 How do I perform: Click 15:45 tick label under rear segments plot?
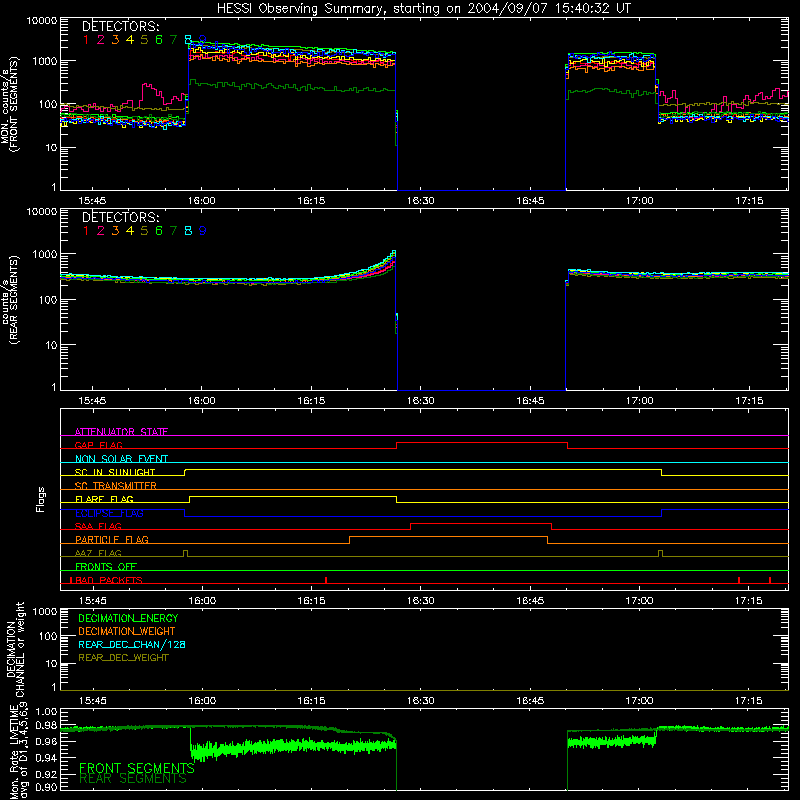click(x=92, y=401)
